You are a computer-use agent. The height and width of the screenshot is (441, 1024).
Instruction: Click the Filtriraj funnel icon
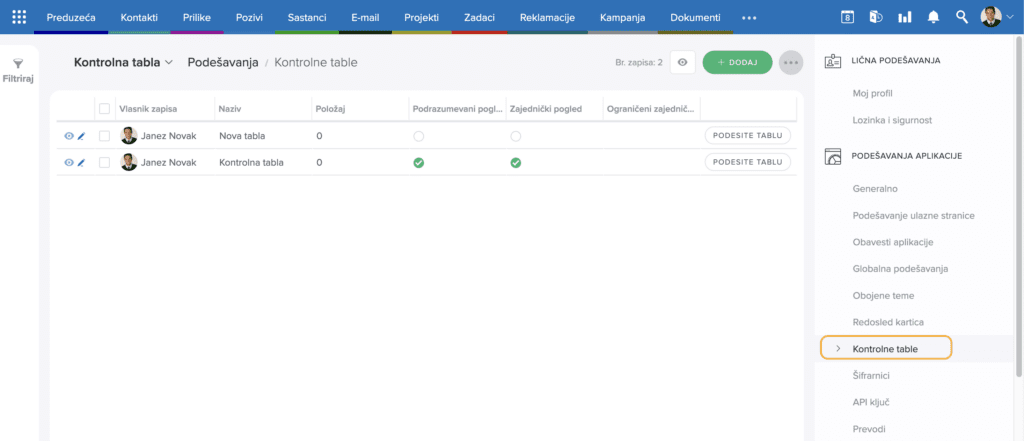coord(18,64)
